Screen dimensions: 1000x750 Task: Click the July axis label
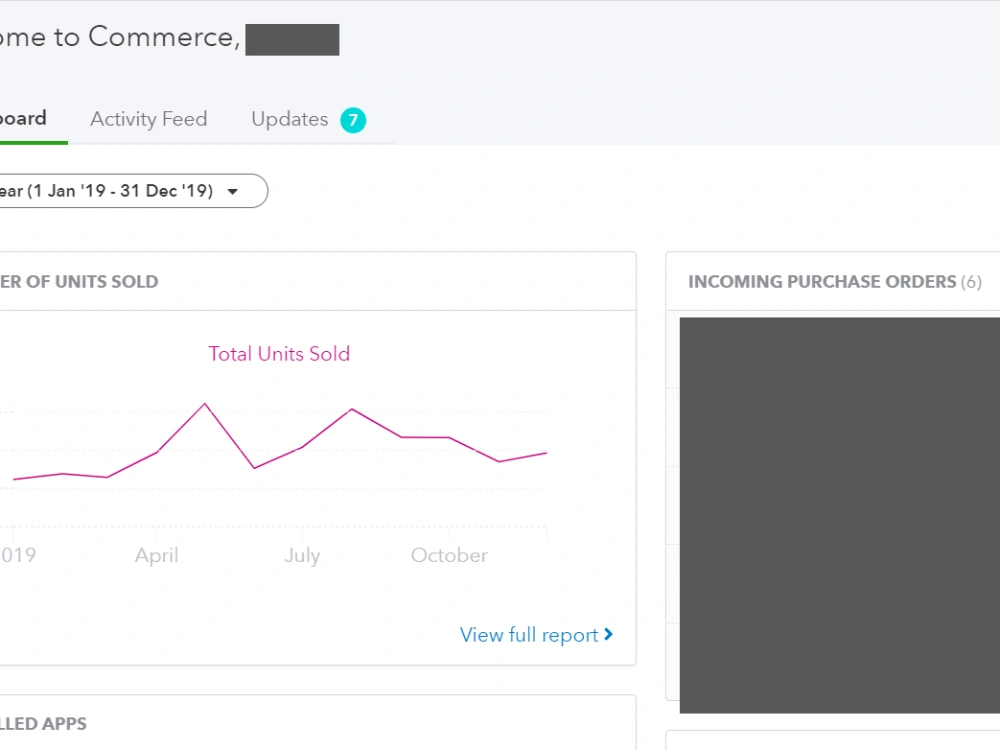tap(302, 555)
